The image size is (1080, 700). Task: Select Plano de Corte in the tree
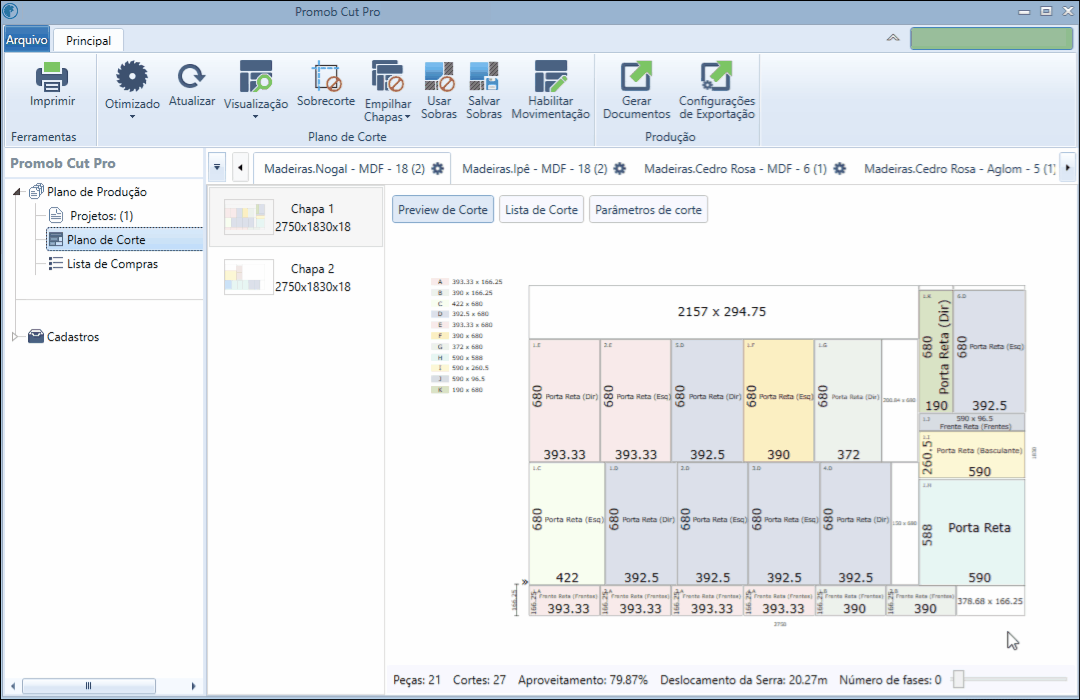click(x=106, y=240)
